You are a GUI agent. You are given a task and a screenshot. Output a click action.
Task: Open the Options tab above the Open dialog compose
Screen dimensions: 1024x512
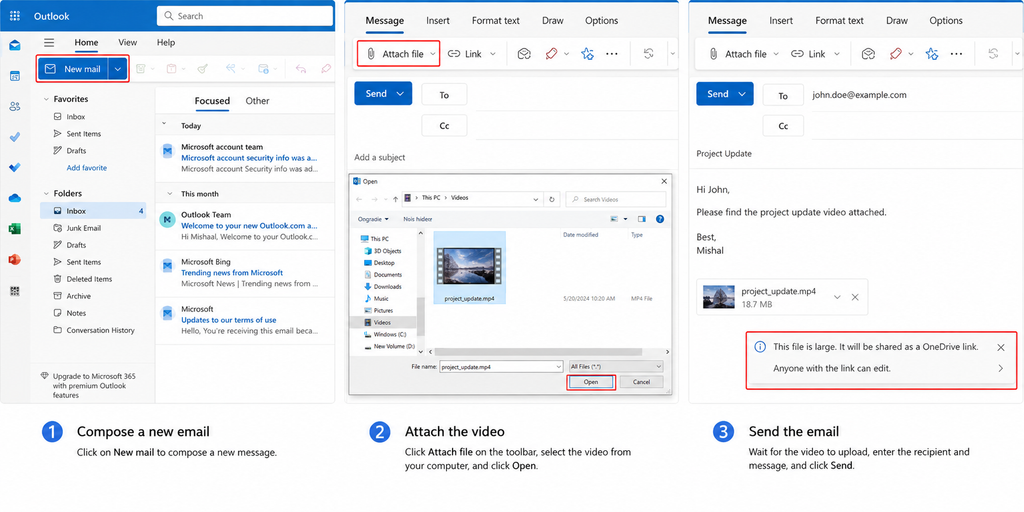tap(601, 20)
